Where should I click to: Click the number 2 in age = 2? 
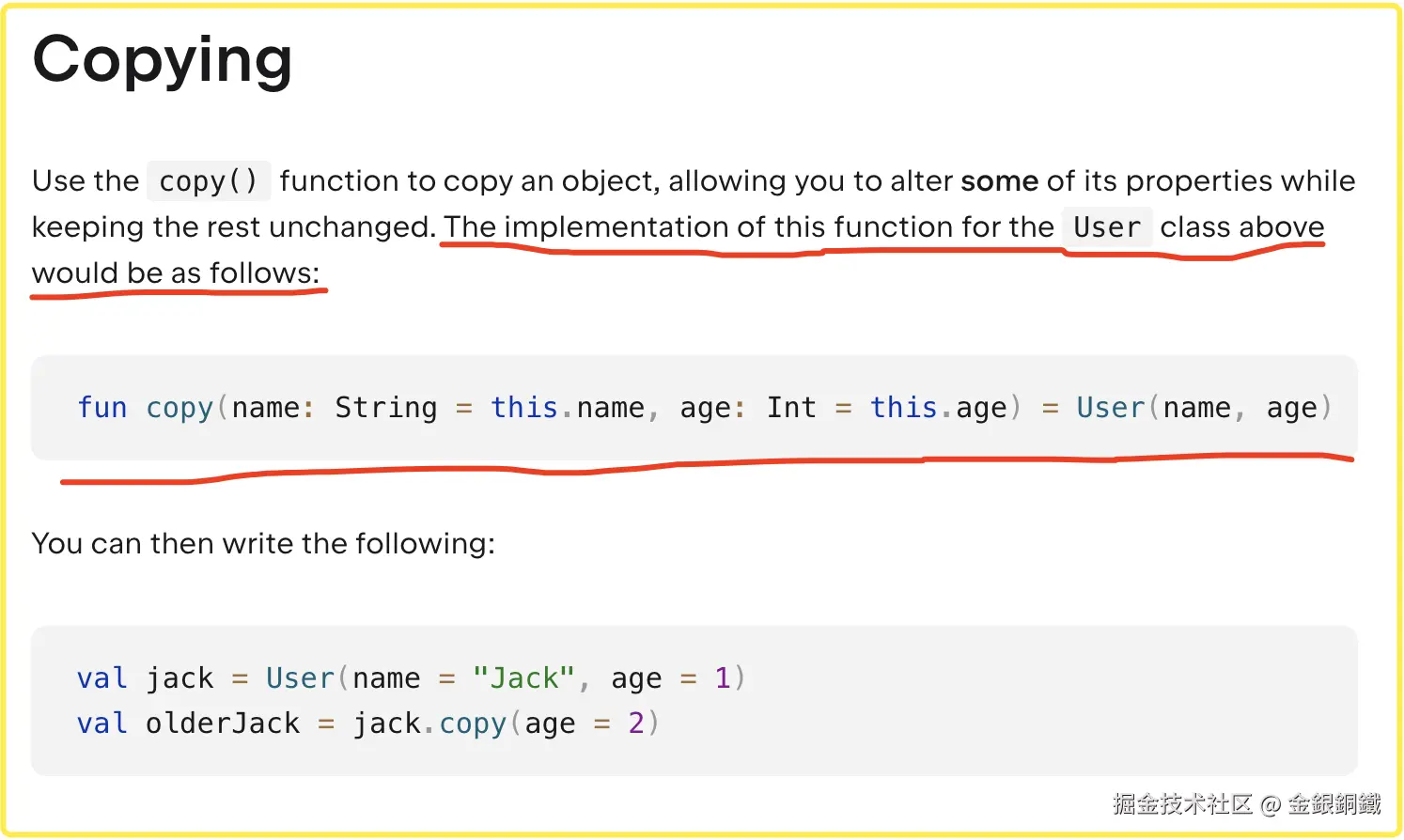tap(636, 723)
